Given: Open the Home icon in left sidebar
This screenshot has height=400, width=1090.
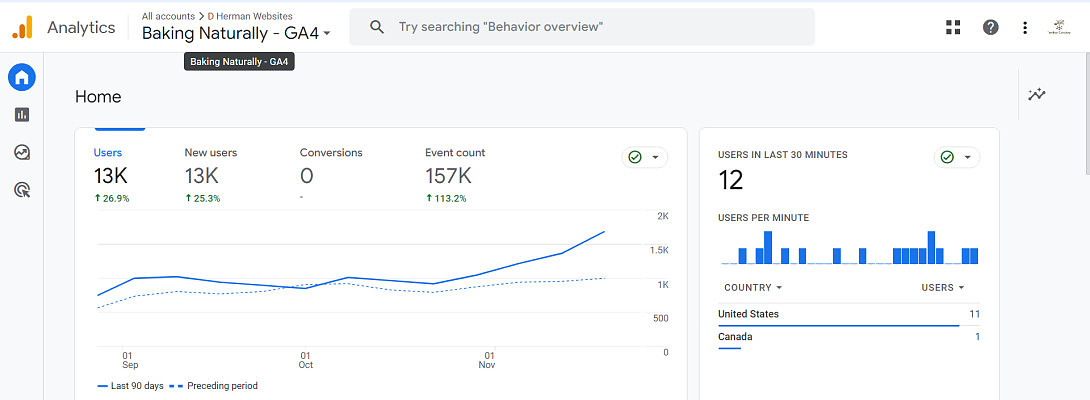Looking at the screenshot, I should click(21, 77).
